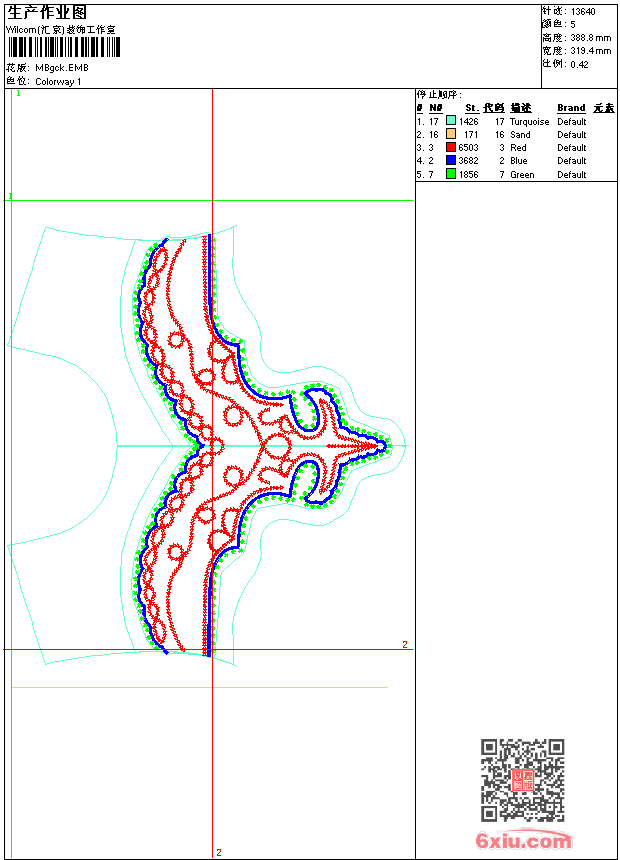Viewport: 620px width, 860px height.
Task: Click the Colorway 1 label
Action: pyautogui.click(x=59, y=82)
